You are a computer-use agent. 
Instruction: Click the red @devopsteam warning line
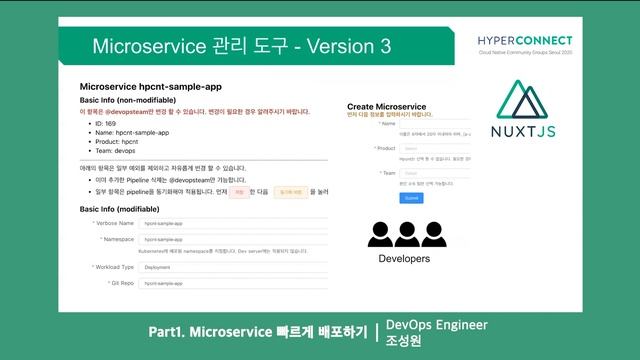coord(195,112)
